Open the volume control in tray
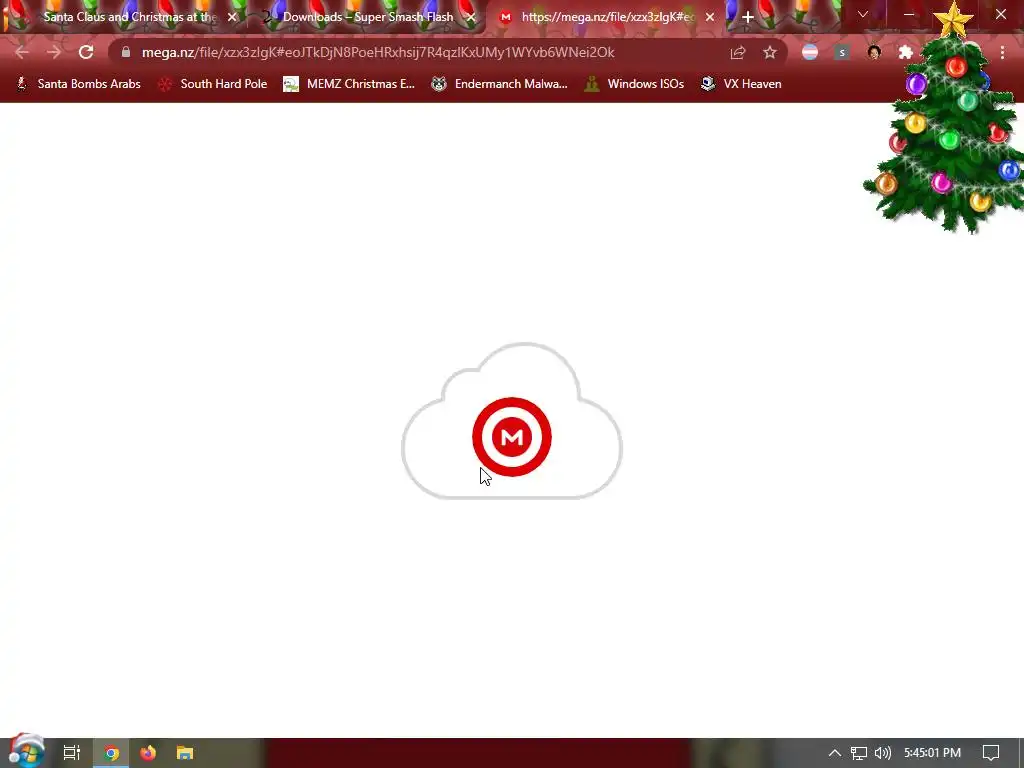 click(x=883, y=753)
